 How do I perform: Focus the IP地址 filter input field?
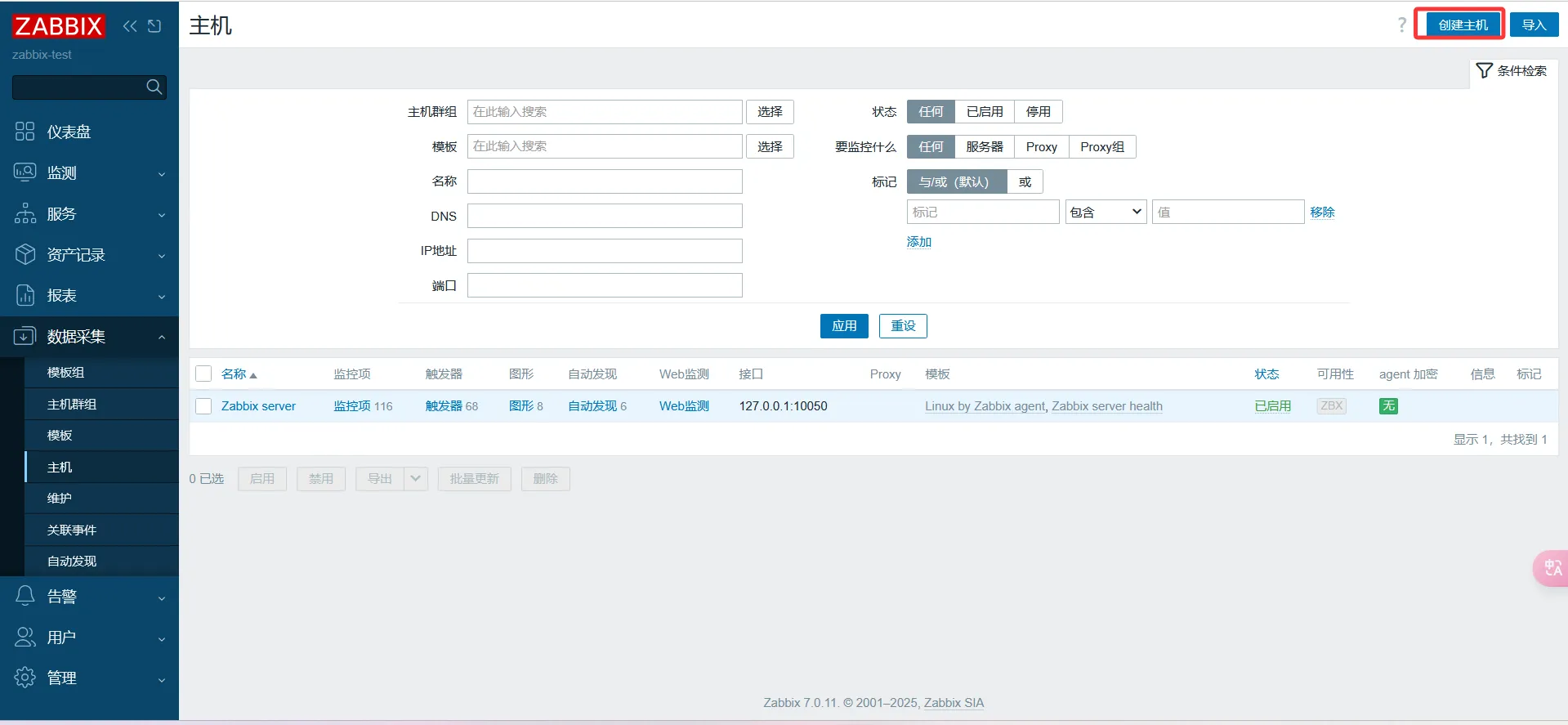click(605, 250)
